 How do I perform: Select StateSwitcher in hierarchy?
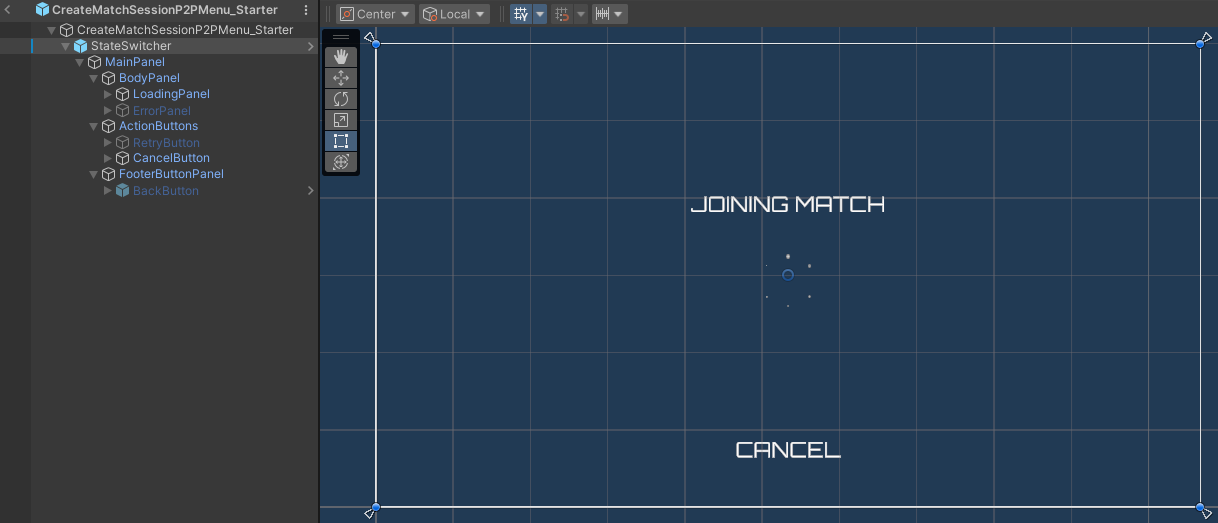[x=131, y=46]
